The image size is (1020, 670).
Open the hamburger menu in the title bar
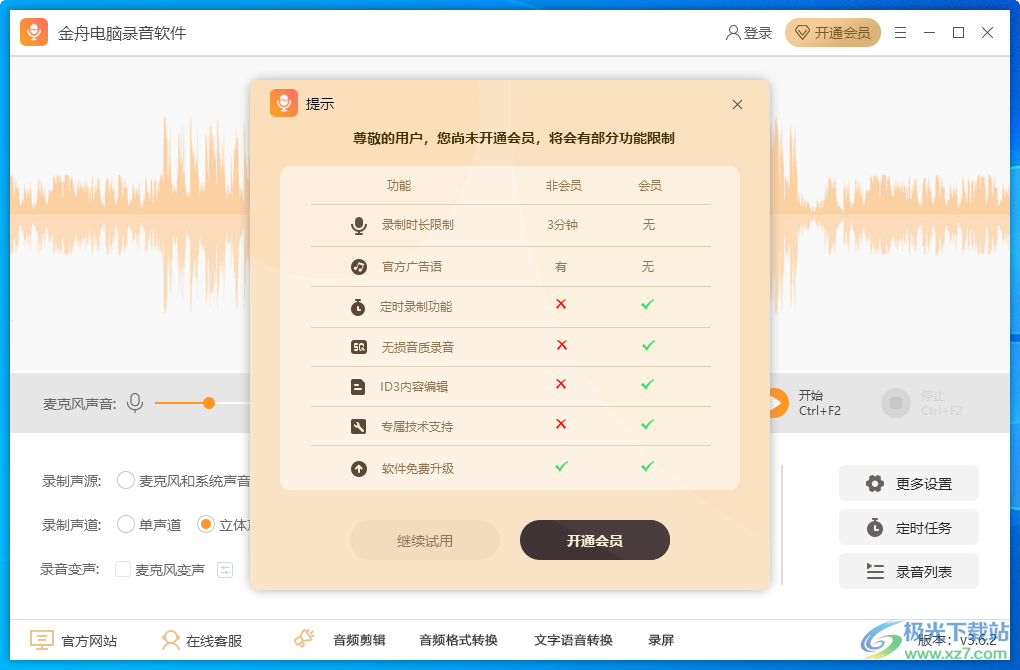pos(899,32)
